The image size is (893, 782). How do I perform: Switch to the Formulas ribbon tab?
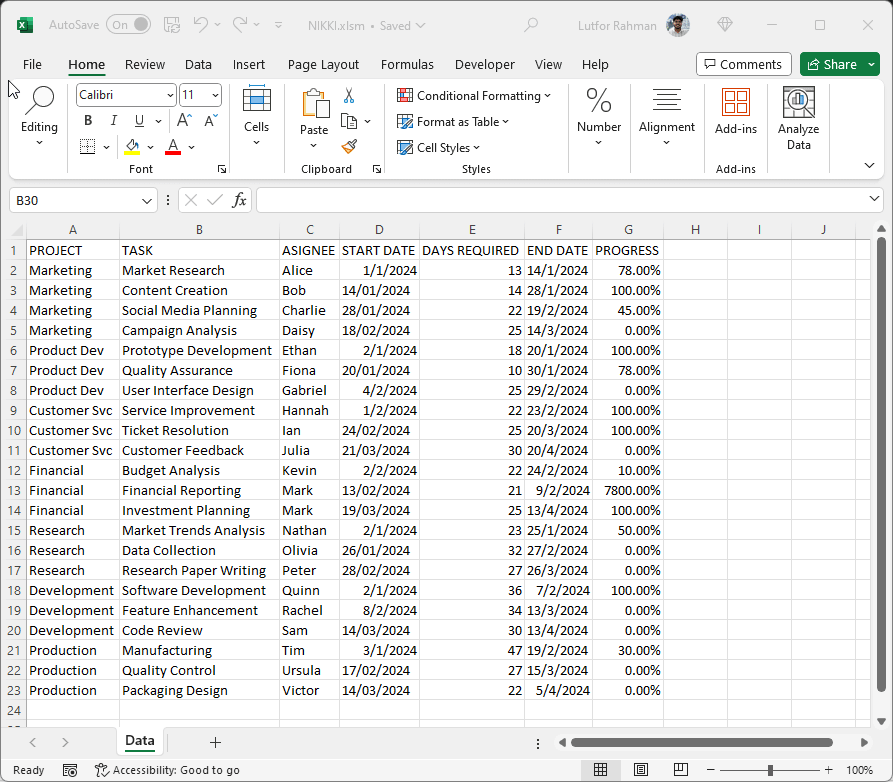click(x=407, y=64)
